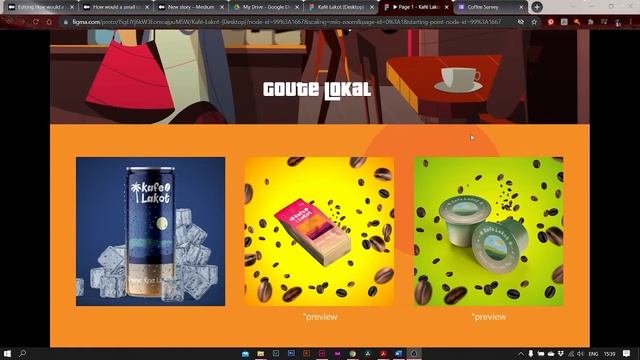This screenshot has width=640, height=360.
Task: Close the 'Page 1 - Kafé Lakot' tab
Action: [x=447, y=7]
